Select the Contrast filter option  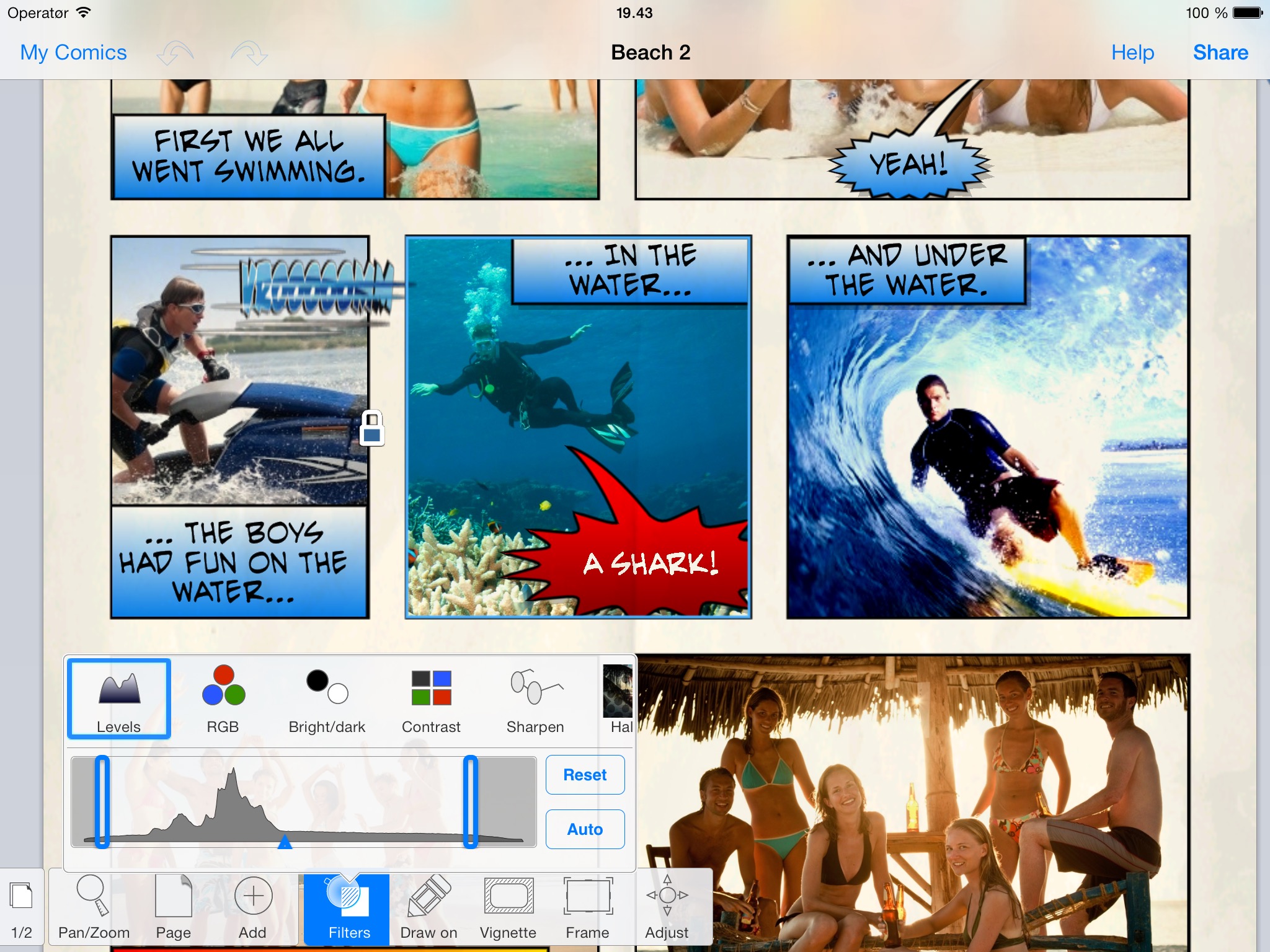[431, 699]
